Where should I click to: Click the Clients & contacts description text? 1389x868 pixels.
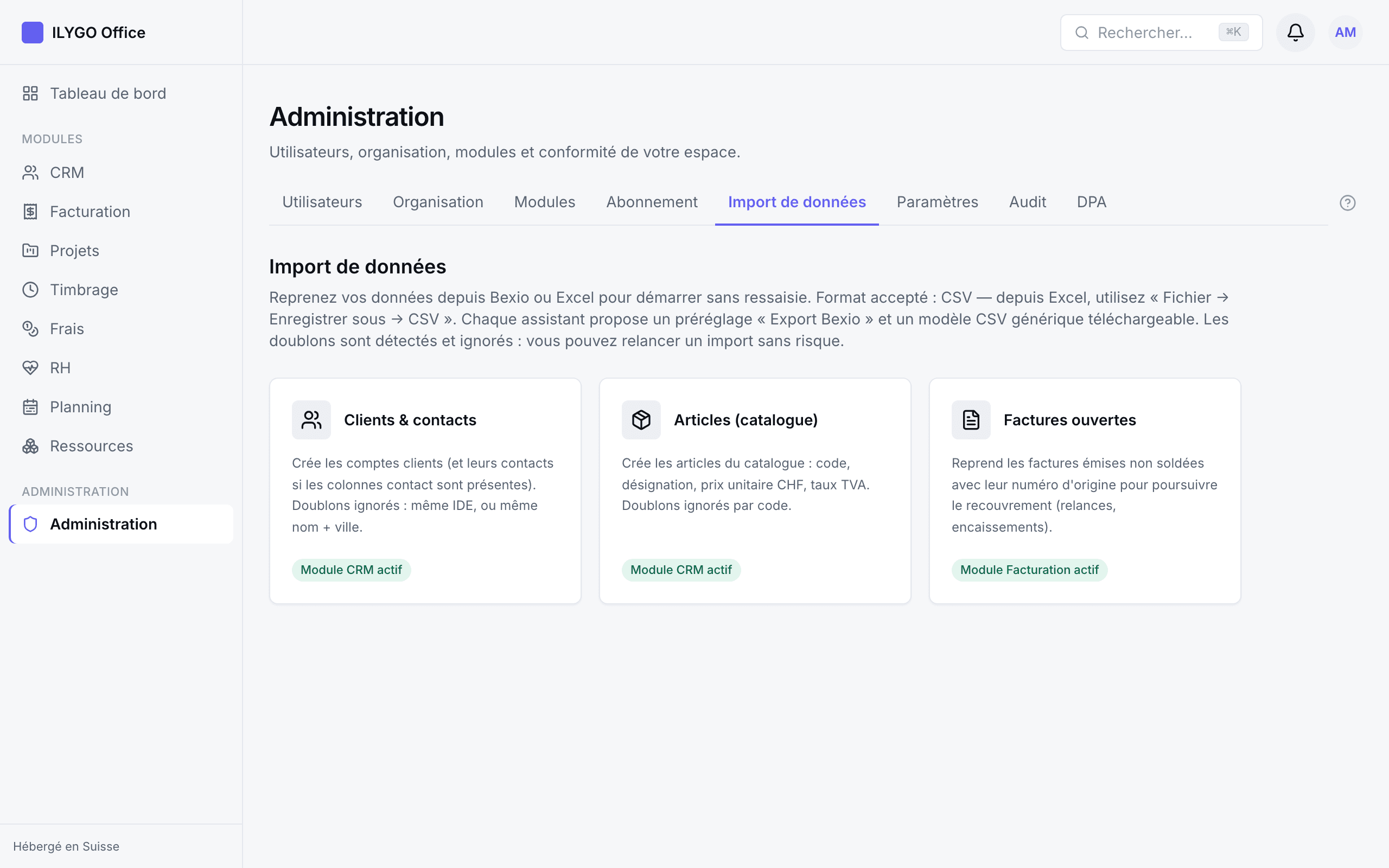(x=424, y=494)
